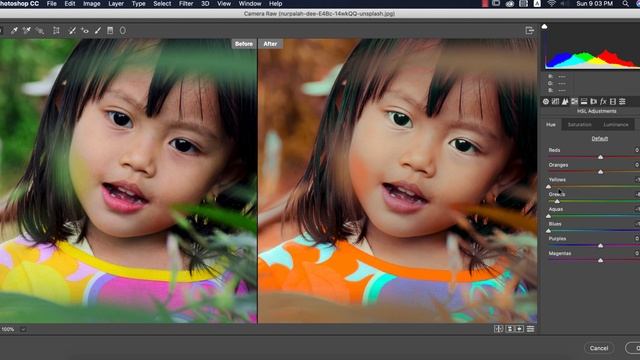Open the Lens Corrections panel icon
The image size is (640, 360).
click(593, 102)
